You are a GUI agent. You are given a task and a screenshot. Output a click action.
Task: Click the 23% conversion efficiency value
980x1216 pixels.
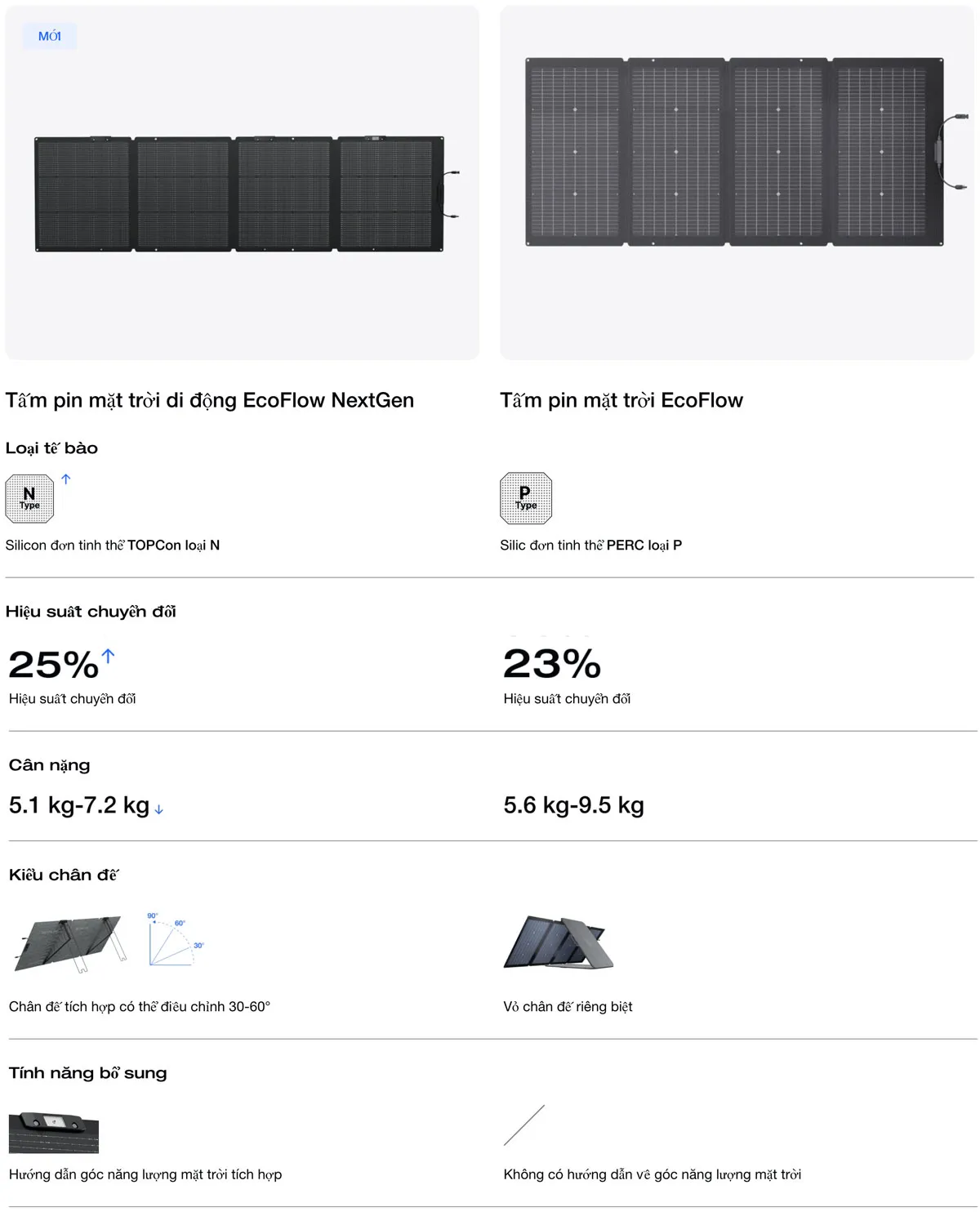(x=552, y=664)
